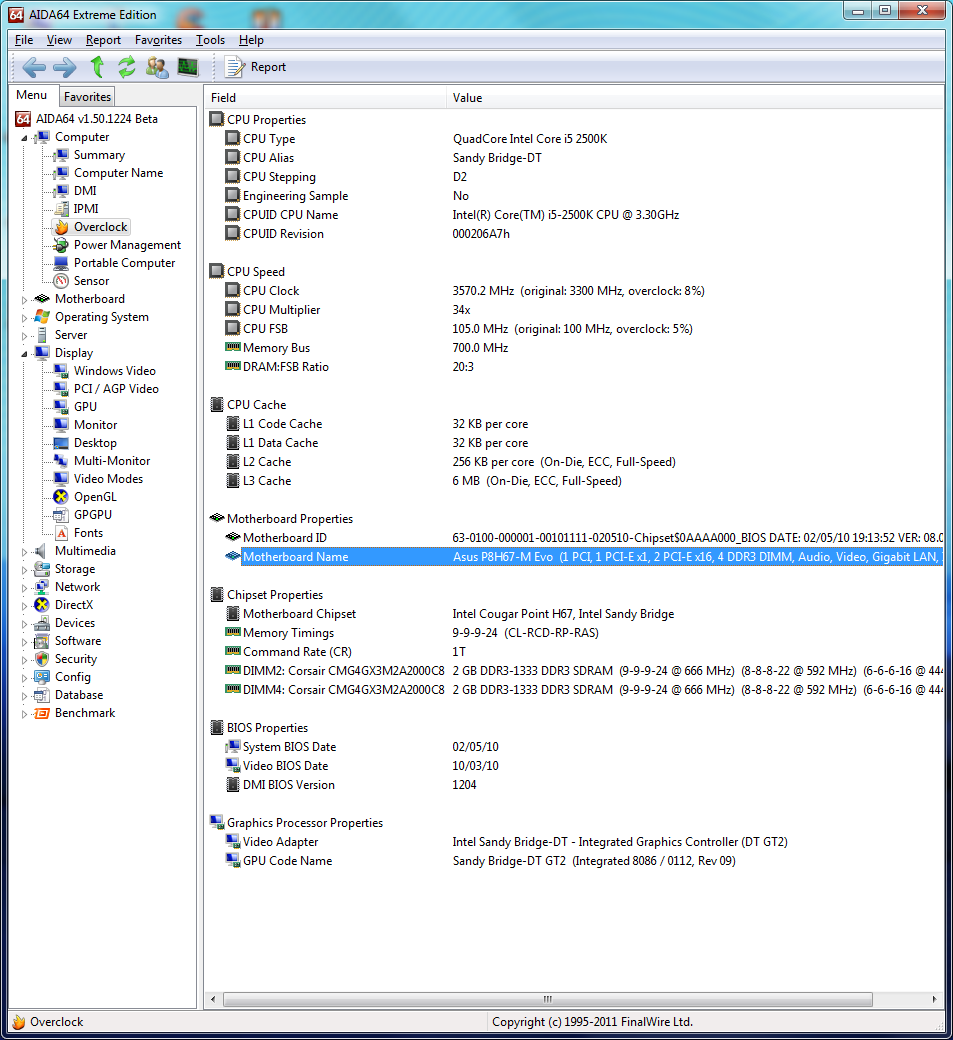Image resolution: width=953 pixels, height=1040 pixels.
Task: Open the Favorites menu
Action: [x=158, y=40]
